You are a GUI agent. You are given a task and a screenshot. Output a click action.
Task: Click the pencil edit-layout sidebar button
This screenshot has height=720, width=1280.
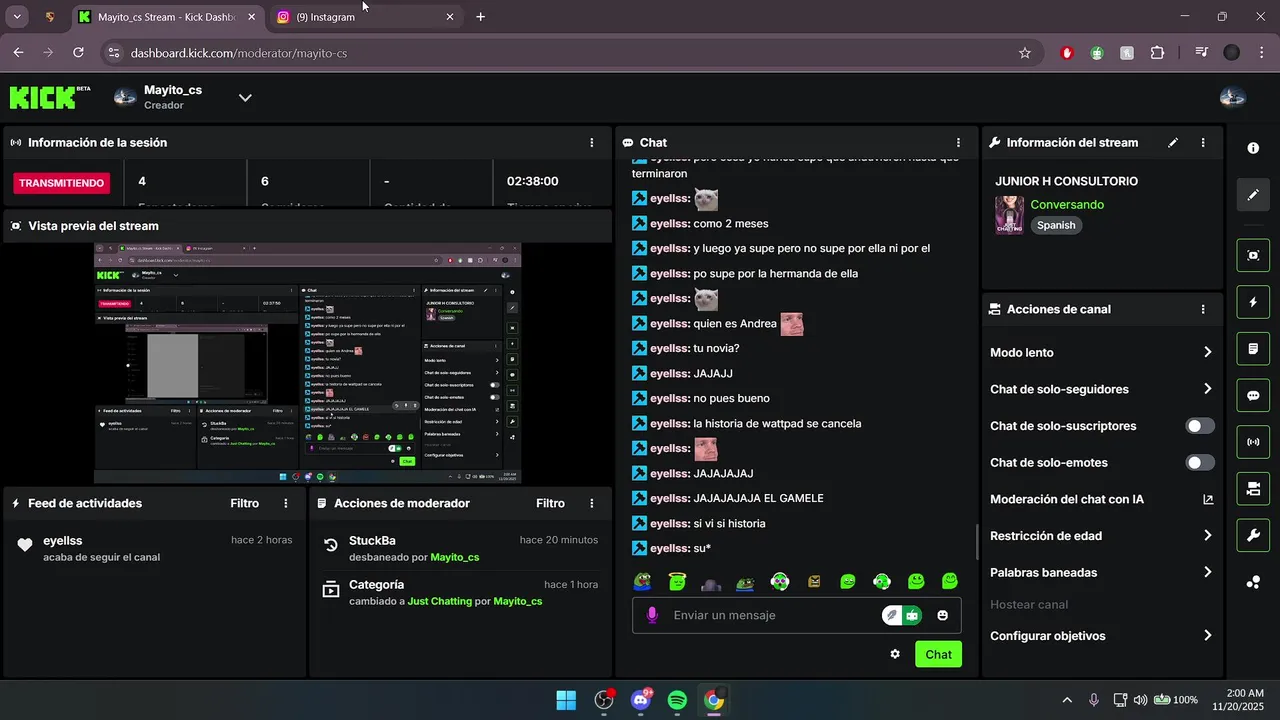coord(1253,194)
